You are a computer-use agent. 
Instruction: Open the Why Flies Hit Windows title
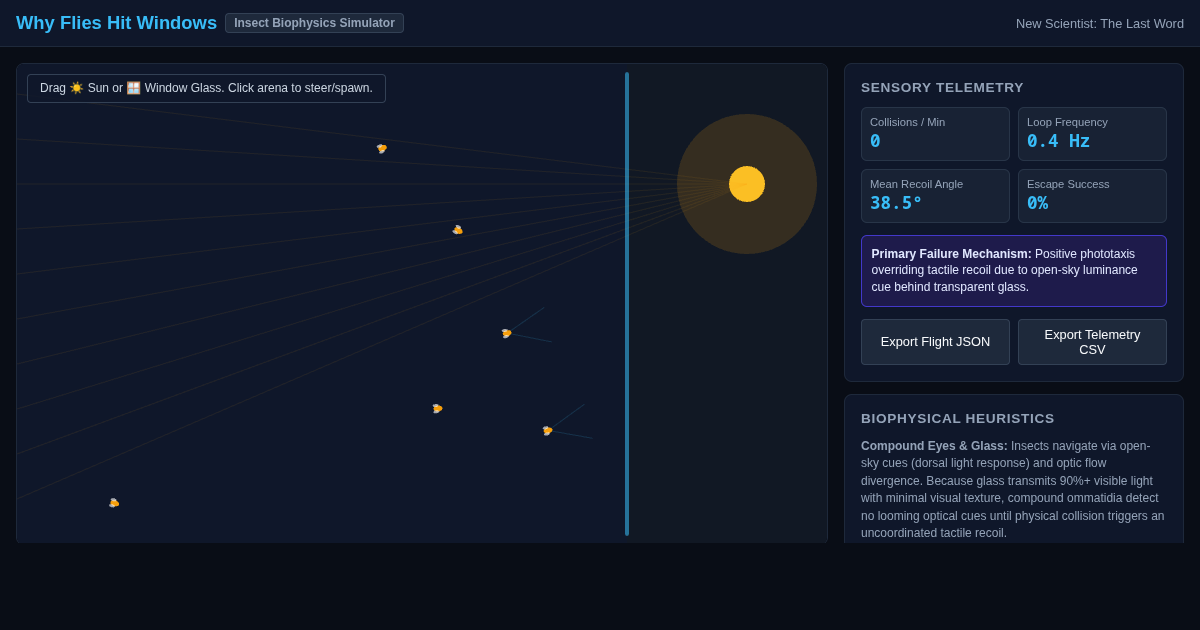click(x=116, y=23)
